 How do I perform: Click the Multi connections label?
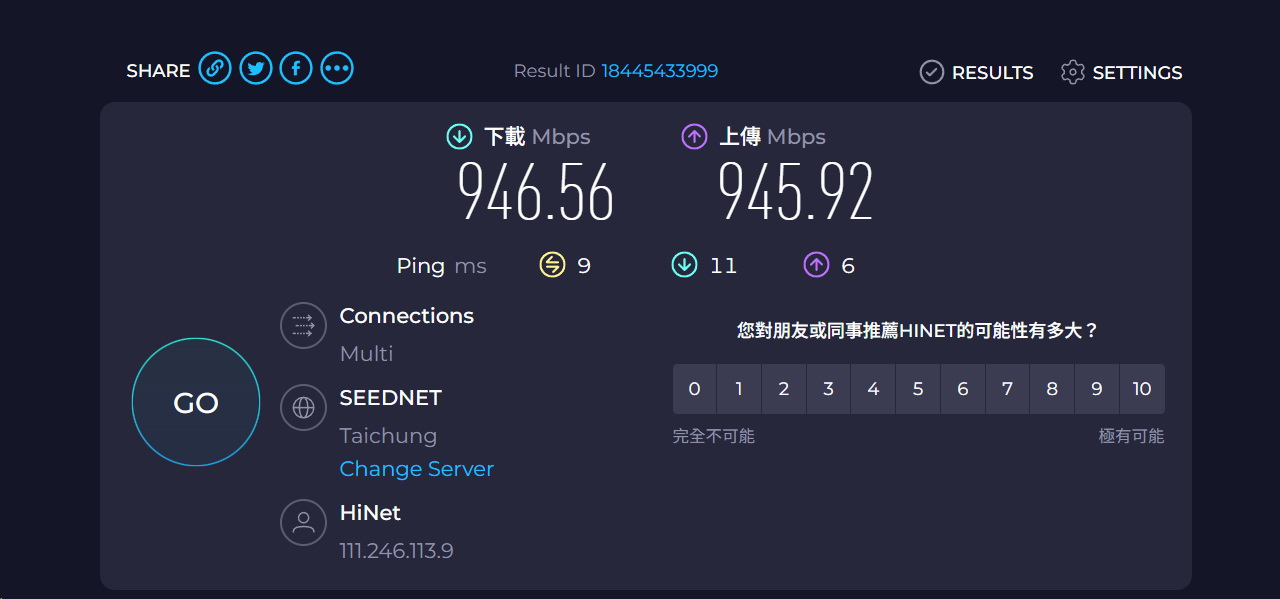pyautogui.click(x=366, y=354)
